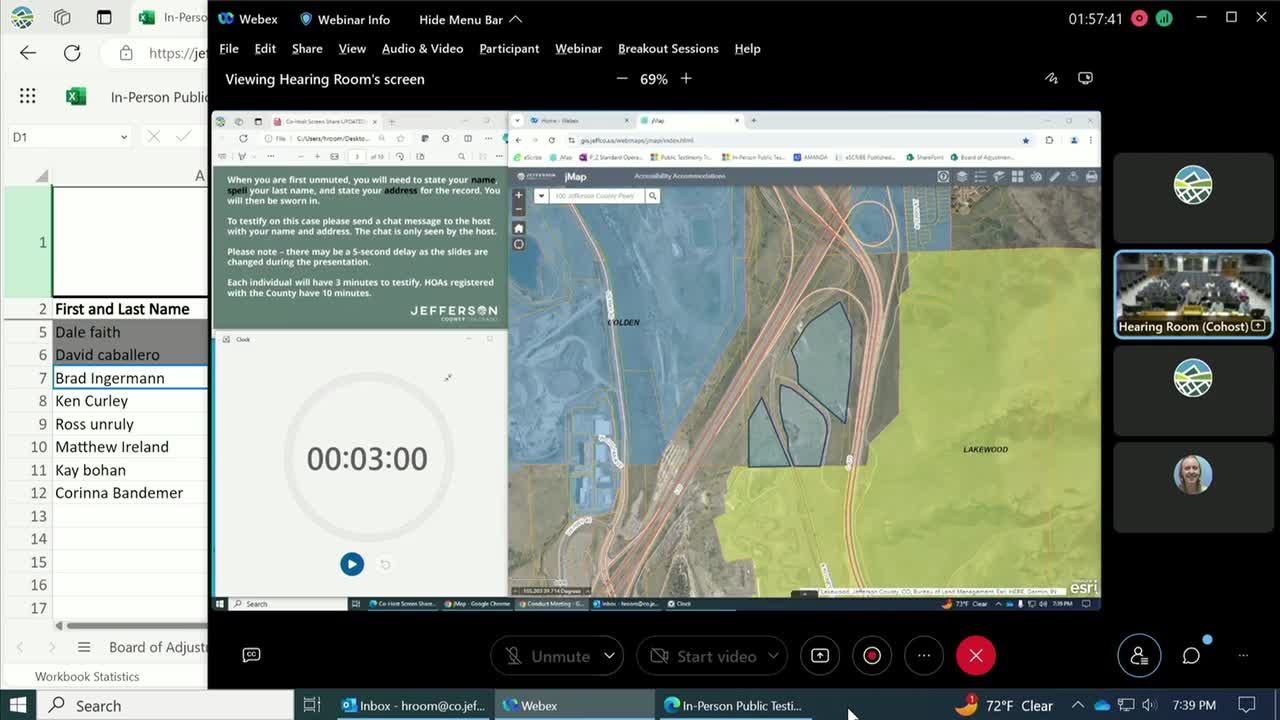Viewport: 1280px width, 720px height.
Task: Select cell Dale faith in Excel
Action: click(130, 332)
